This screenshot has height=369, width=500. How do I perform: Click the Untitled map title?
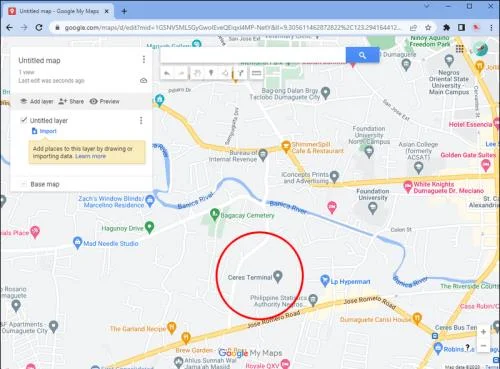coord(39,60)
